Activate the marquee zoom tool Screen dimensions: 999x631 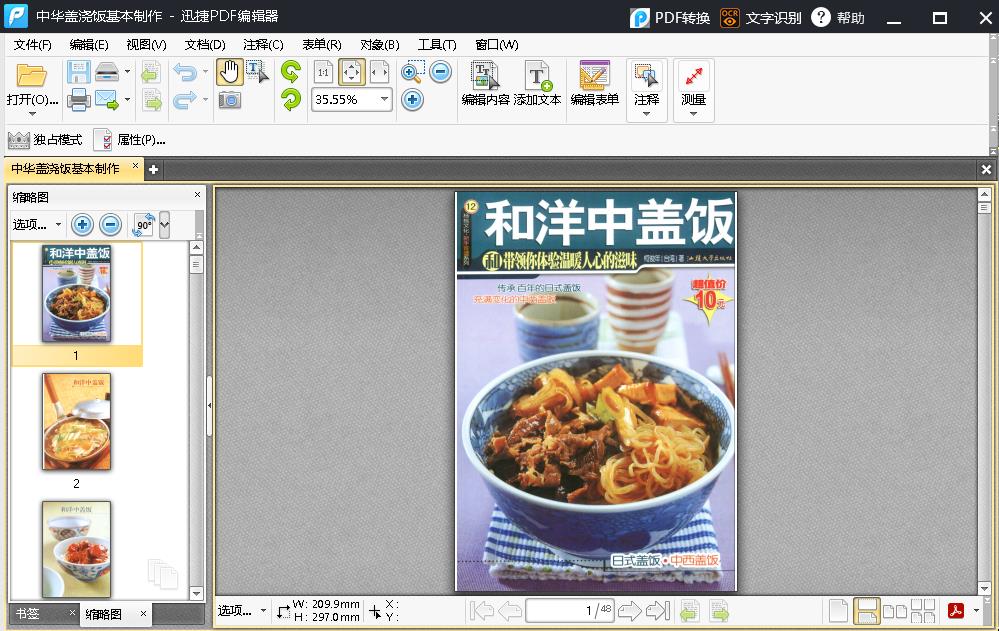pyautogui.click(x=412, y=72)
